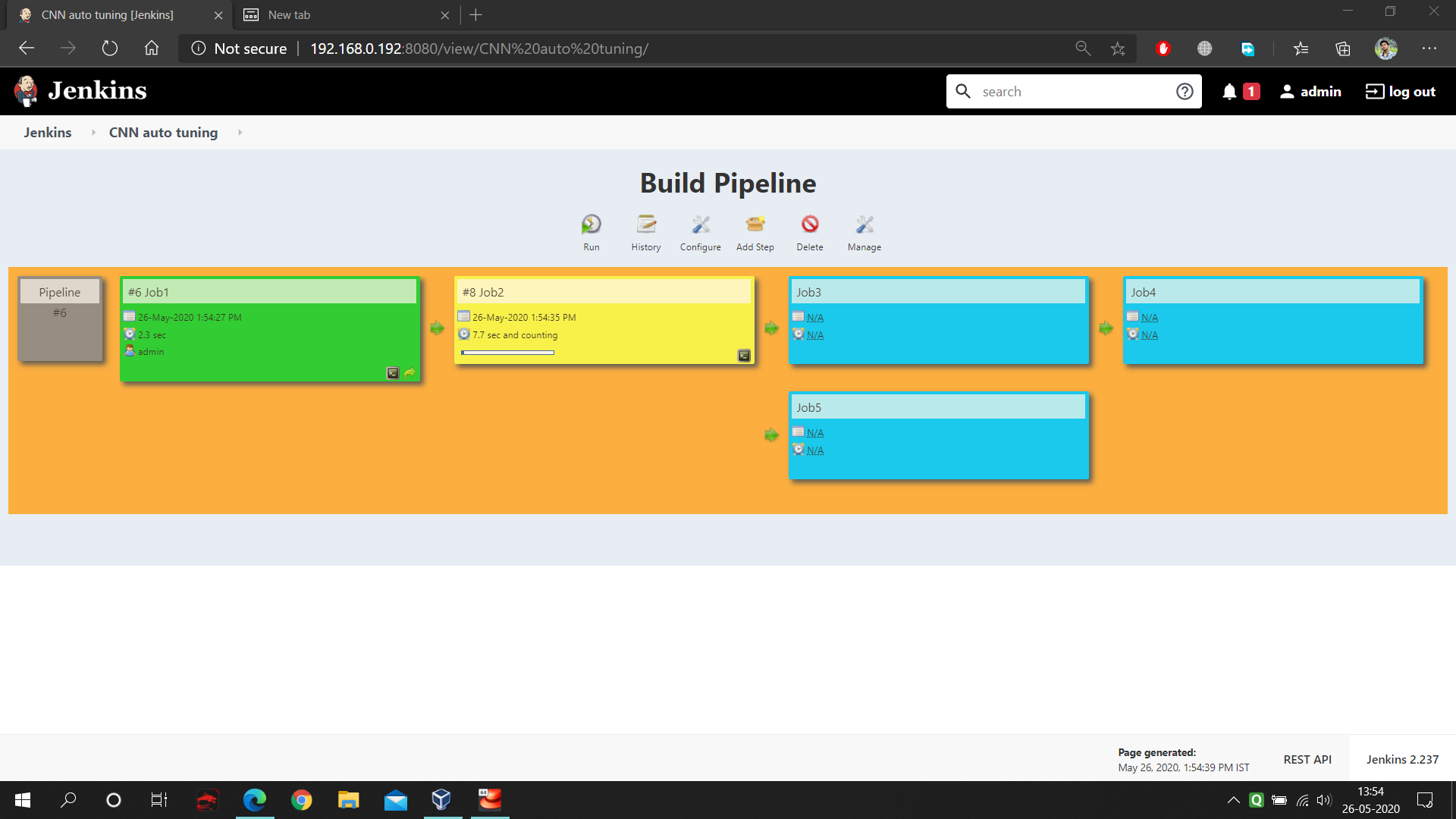The height and width of the screenshot is (819, 1456).
Task: Open the Job4 card title
Action: (1143, 292)
